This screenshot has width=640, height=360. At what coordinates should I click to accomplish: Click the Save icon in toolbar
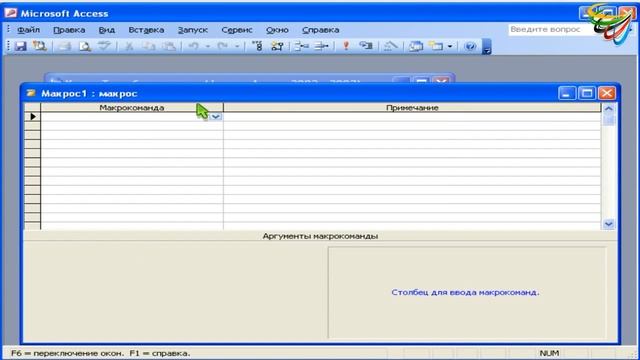20,46
